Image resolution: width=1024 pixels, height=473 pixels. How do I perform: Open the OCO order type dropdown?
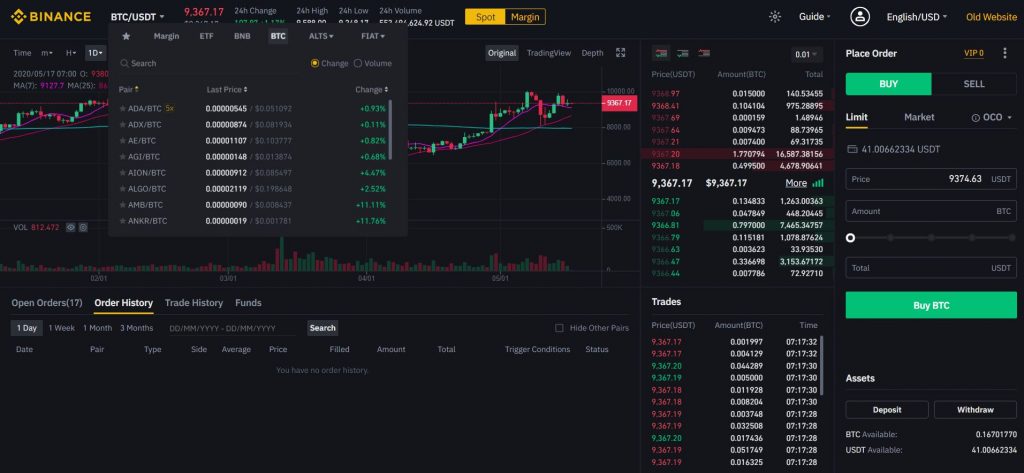[x=992, y=118]
